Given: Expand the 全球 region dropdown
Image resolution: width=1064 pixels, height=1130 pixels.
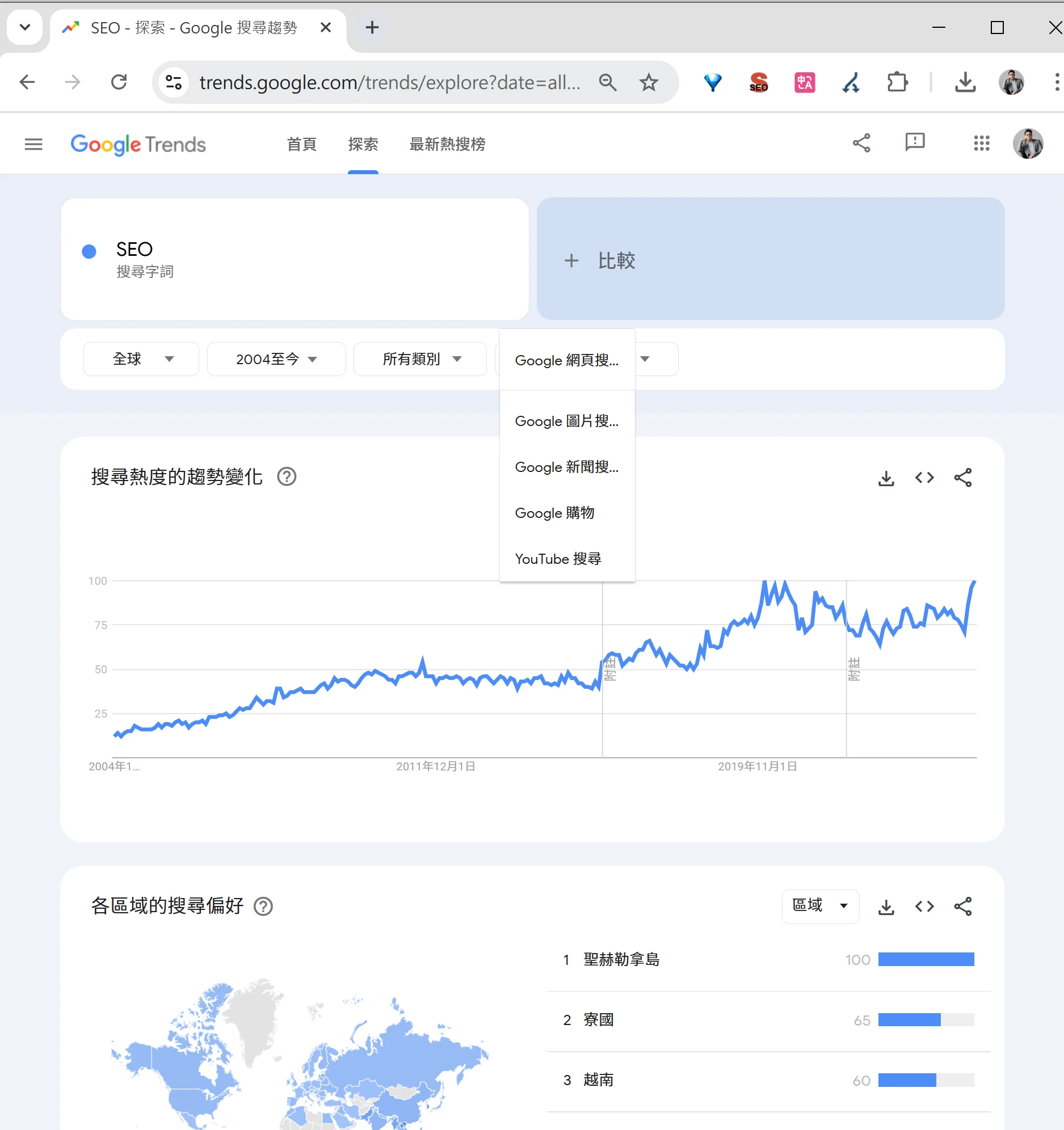Looking at the screenshot, I should pyautogui.click(x=141, y=359).
